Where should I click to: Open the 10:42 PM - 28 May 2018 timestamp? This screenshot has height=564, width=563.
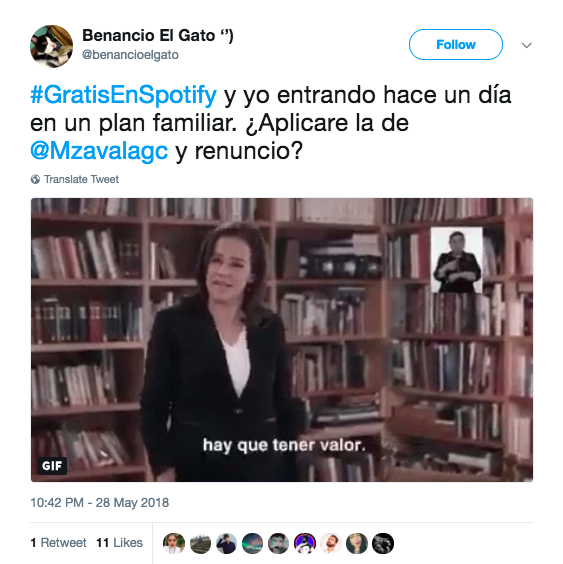(100, 502)
